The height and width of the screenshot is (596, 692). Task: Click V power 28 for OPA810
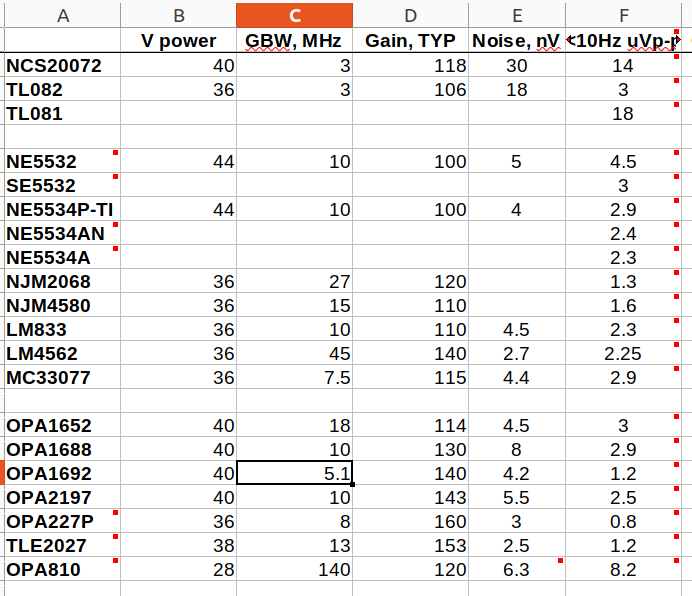pyautogui.click(x=178, y=569)
